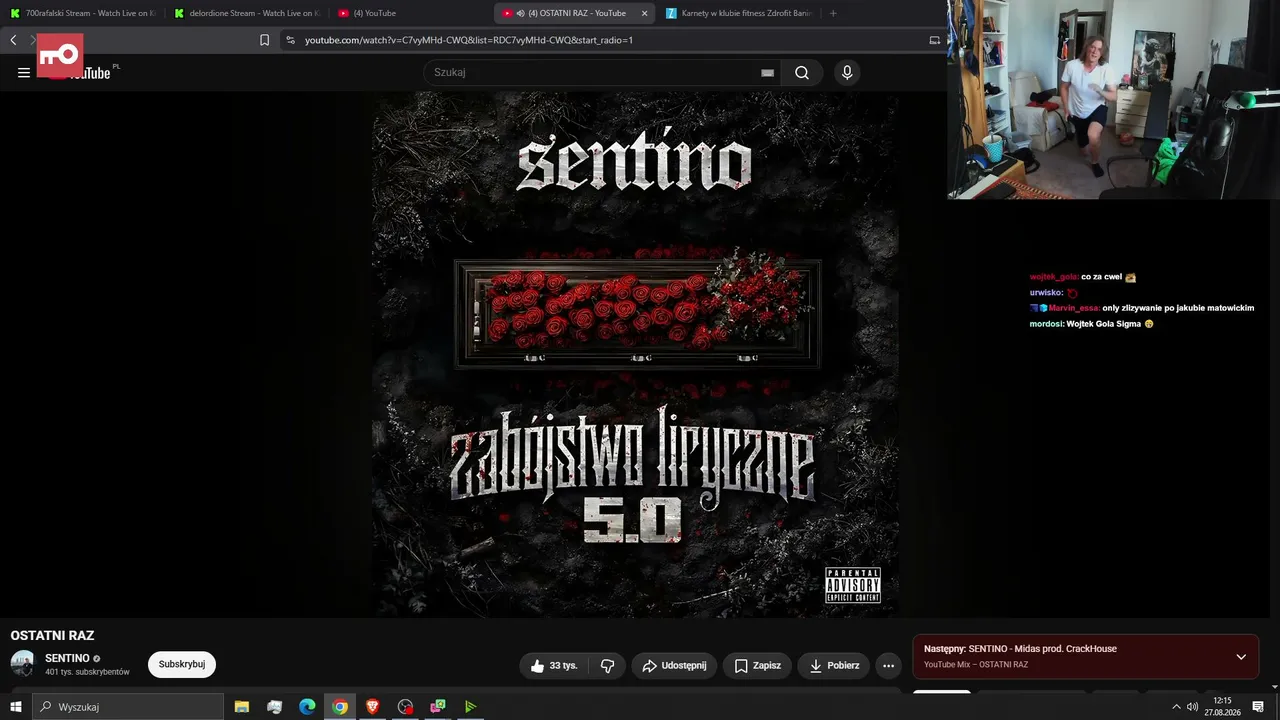Switch to the (4) YouTube tab
1280x720 pixels.
tap(410, 13)
